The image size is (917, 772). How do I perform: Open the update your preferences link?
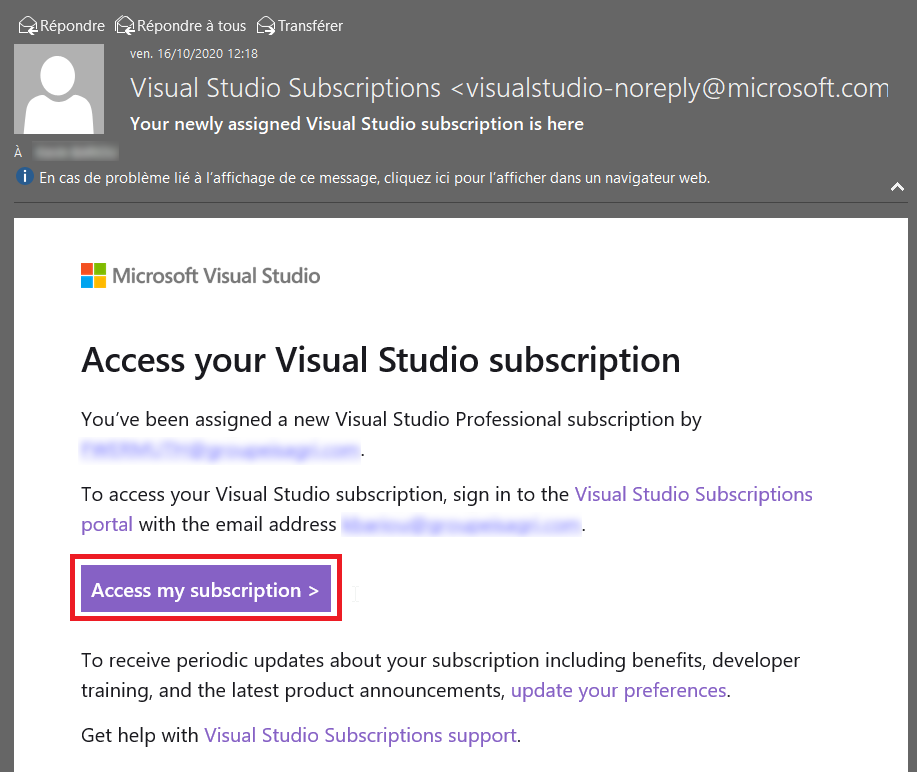[619, 691]
